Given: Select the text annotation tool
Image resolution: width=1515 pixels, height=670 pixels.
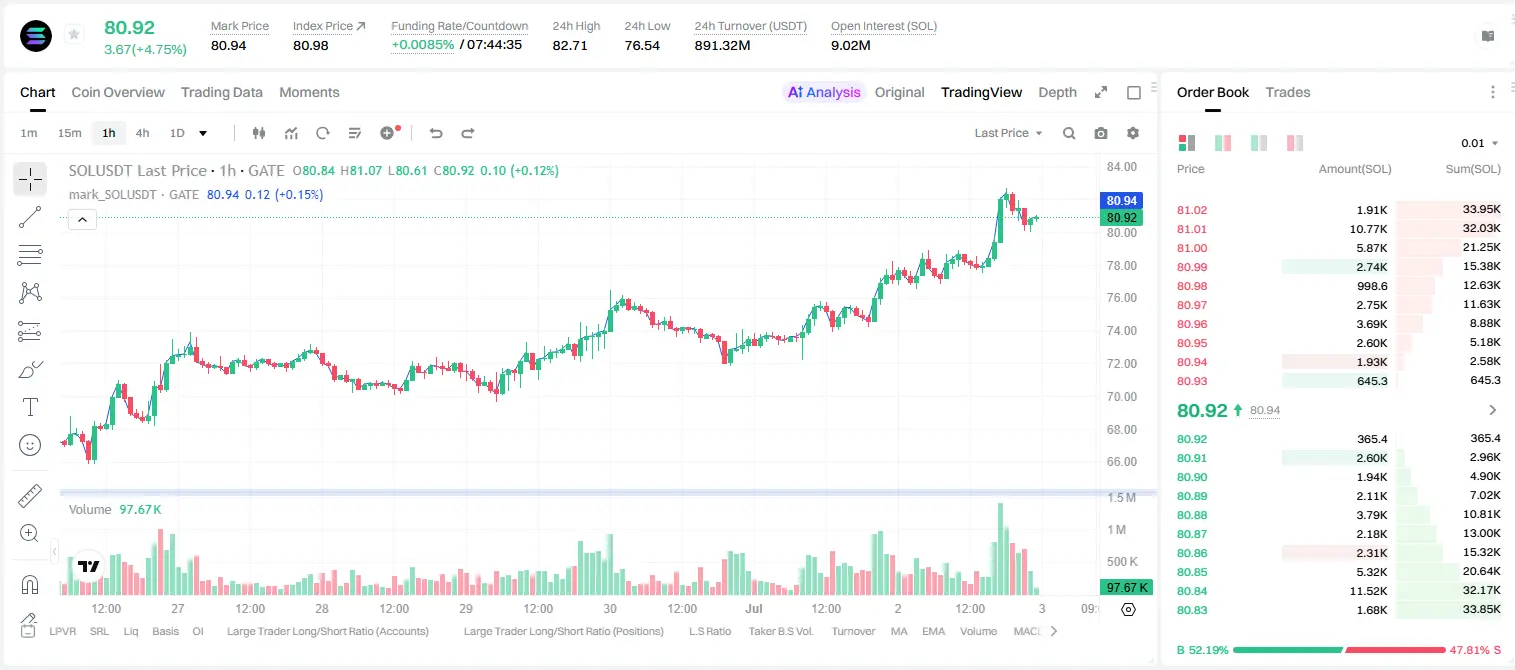Looking at the screenshot, I should (x=30, y=407).
